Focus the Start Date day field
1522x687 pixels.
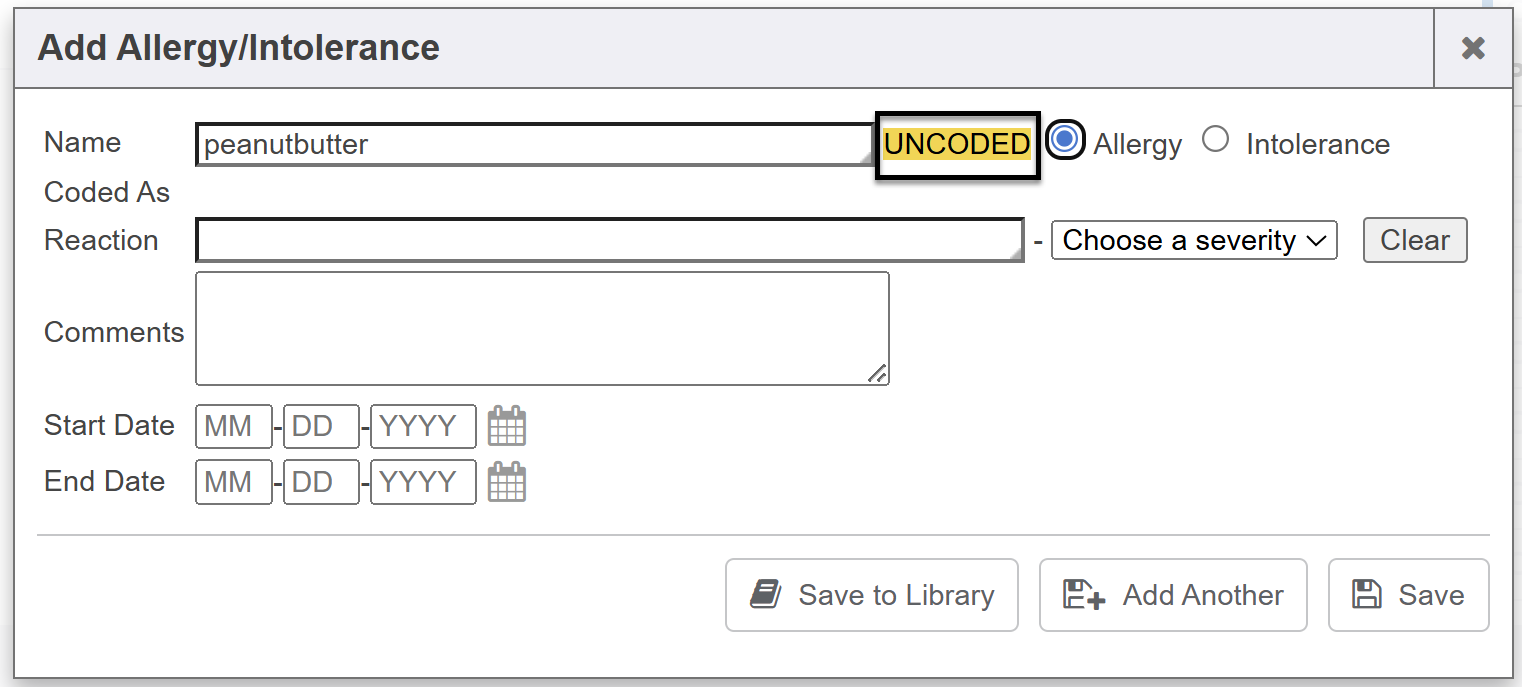pos(320,426)
